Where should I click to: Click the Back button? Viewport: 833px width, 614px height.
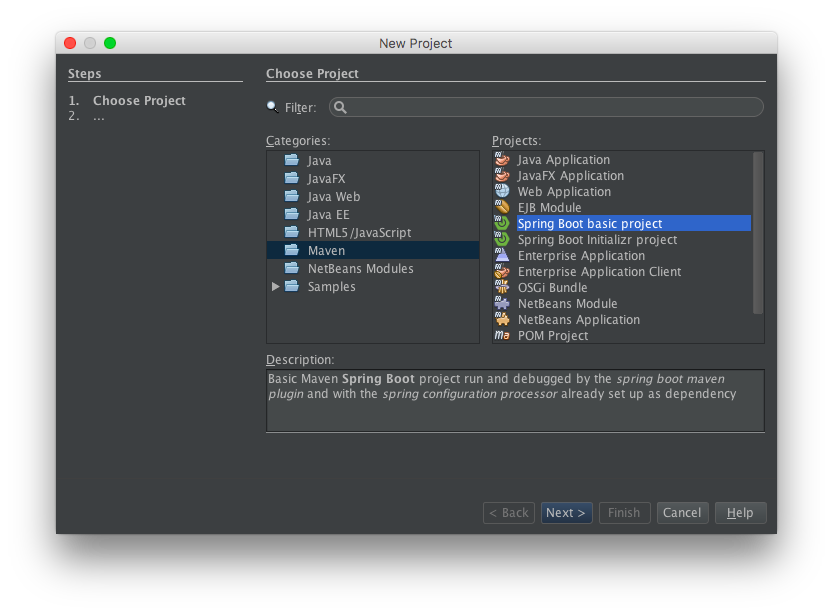point(508,513)
